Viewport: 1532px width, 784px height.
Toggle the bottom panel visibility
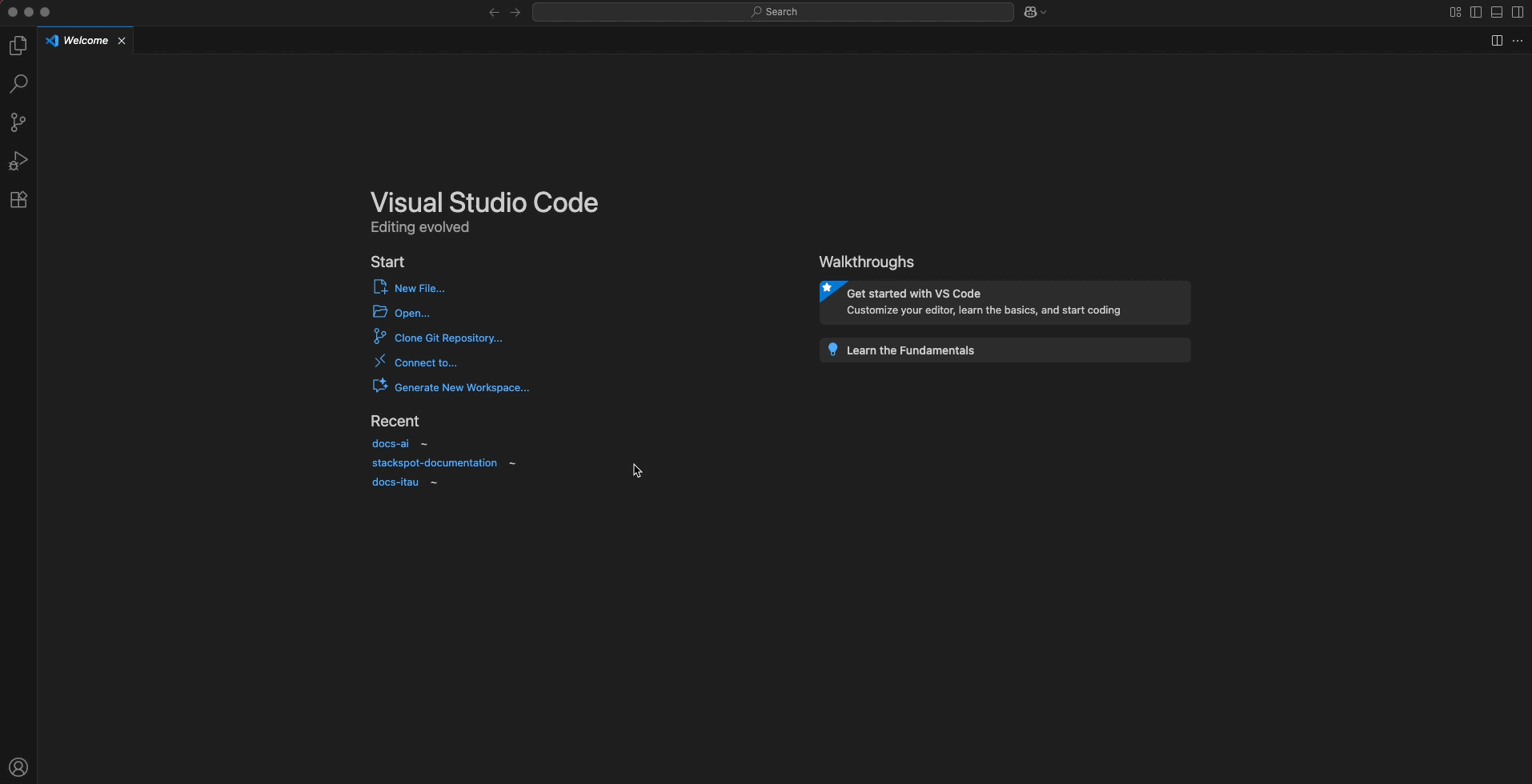(1497, 12)
